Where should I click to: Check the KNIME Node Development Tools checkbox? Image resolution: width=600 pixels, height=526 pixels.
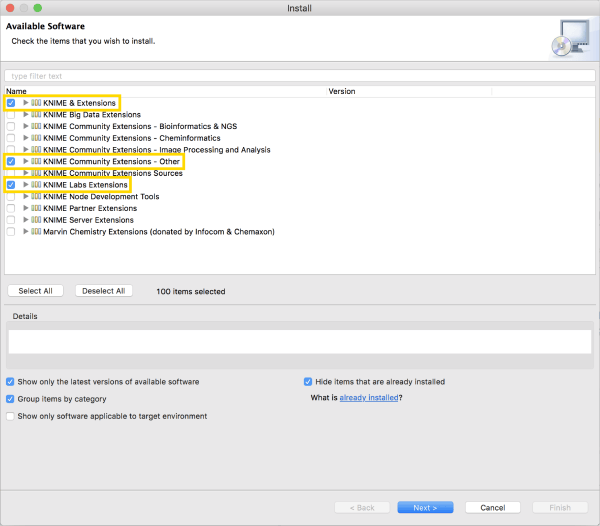[x=11, y=197]
